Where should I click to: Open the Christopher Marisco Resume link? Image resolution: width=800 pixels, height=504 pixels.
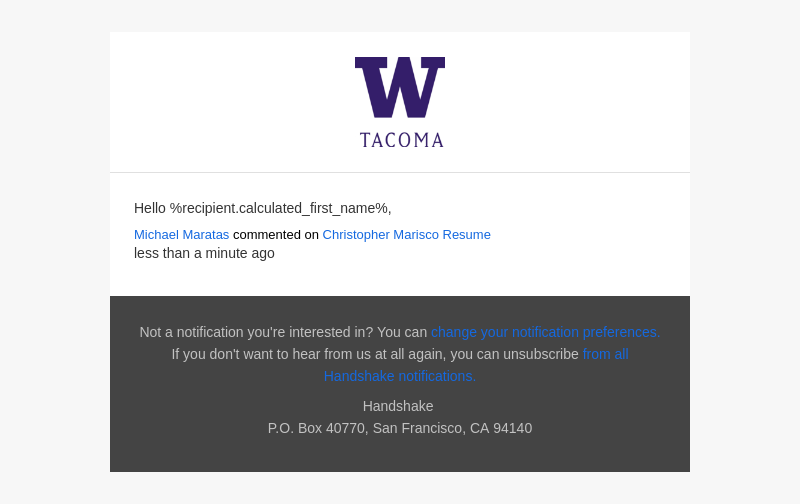pyautogui.click(x=407, y=235)
